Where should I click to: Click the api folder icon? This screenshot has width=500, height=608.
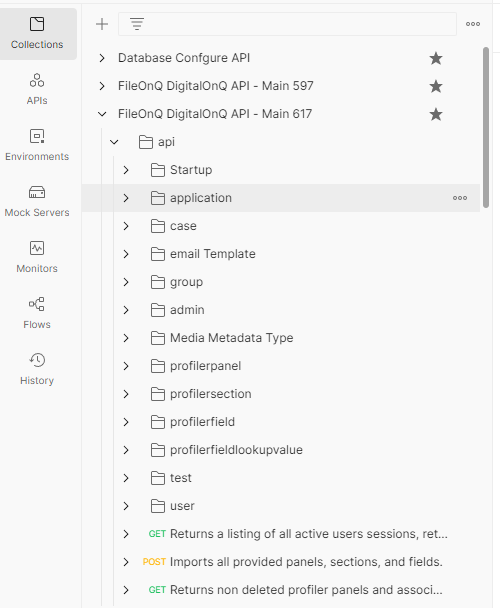click(145, 142)
